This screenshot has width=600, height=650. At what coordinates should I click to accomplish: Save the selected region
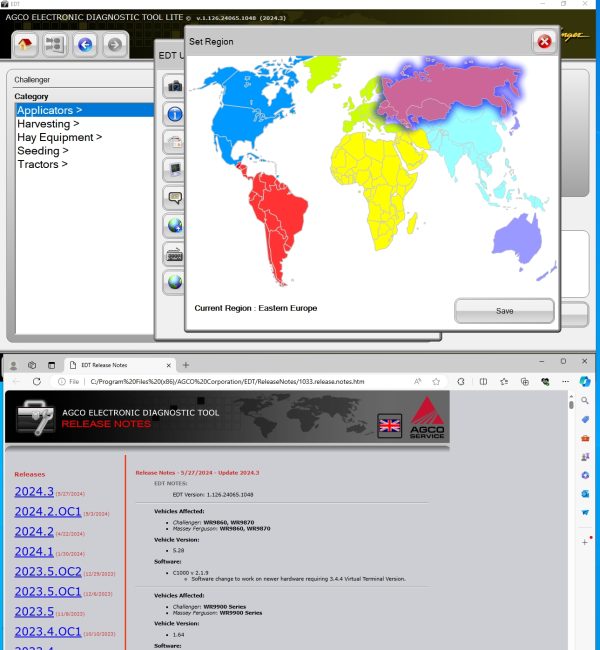click(504, 311)
